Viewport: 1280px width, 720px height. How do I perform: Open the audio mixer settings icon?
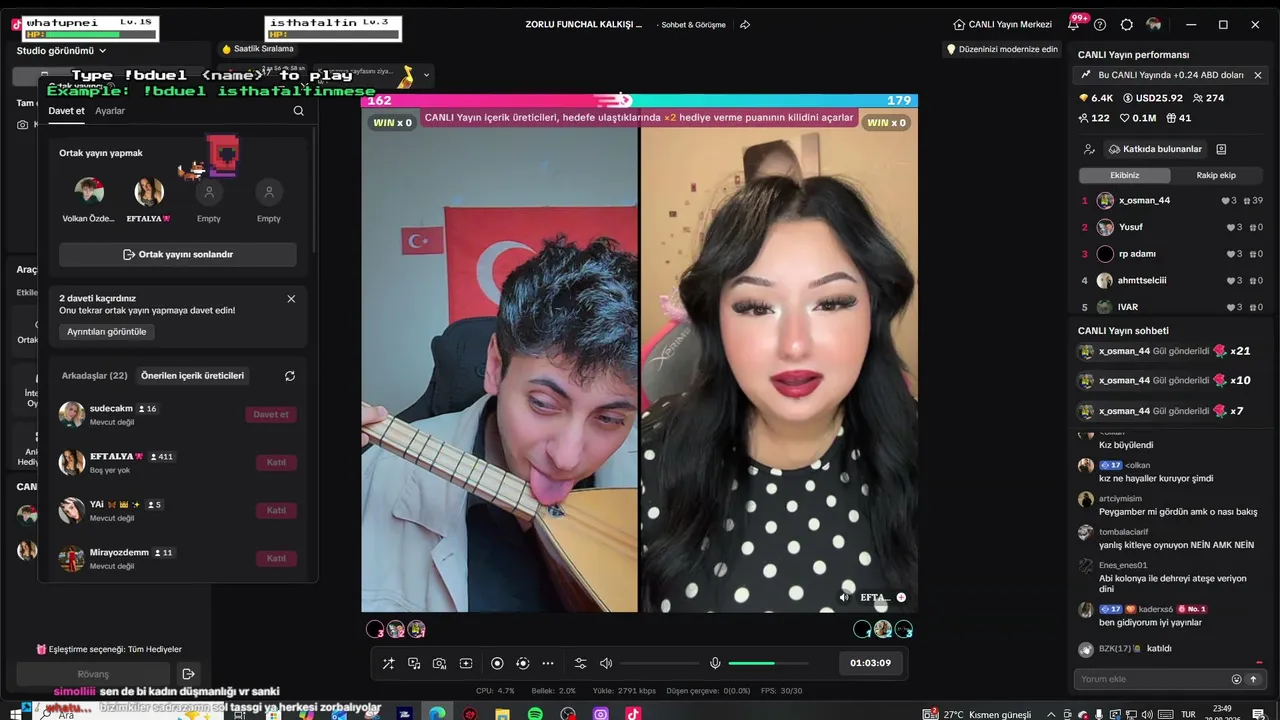[x=580, y=663]
